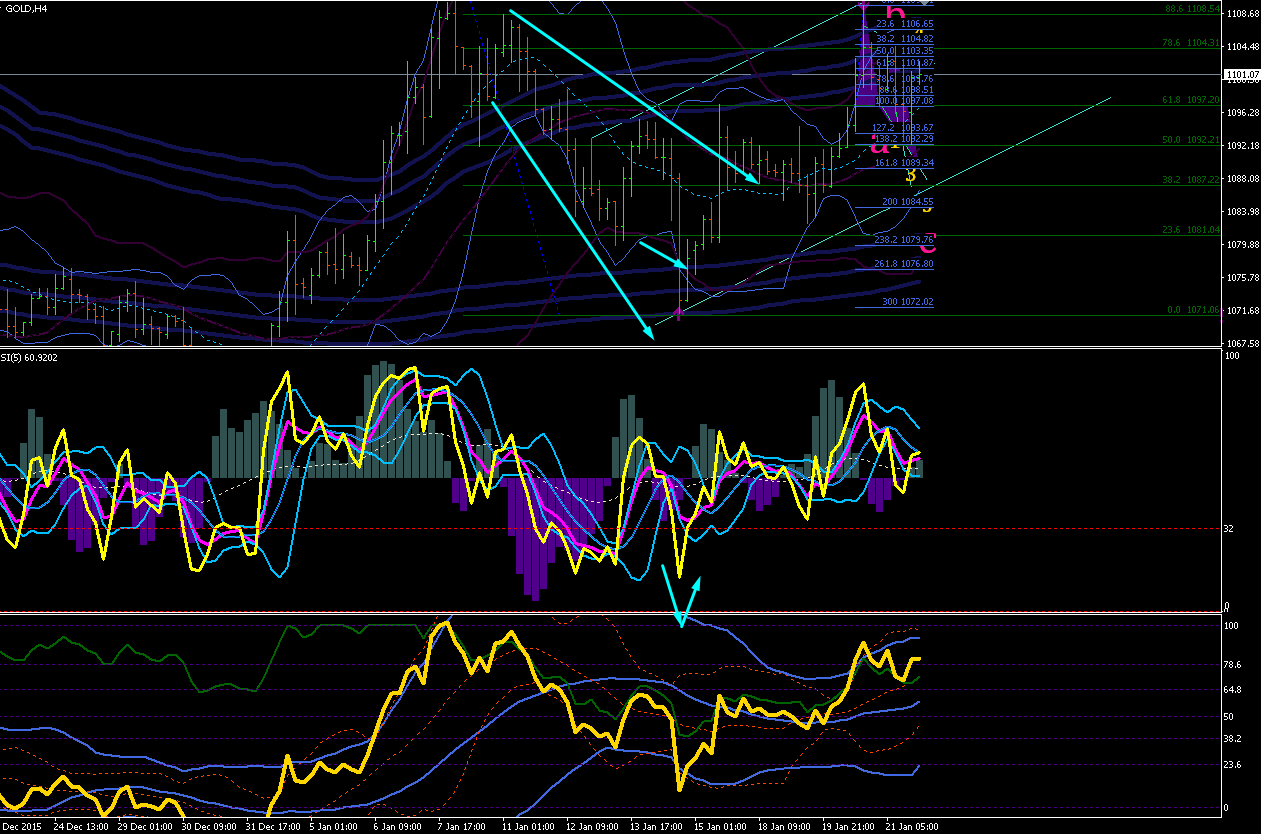
Task: Click the blue Fibonacci label 50.0 1103.35
Action: 905,50
